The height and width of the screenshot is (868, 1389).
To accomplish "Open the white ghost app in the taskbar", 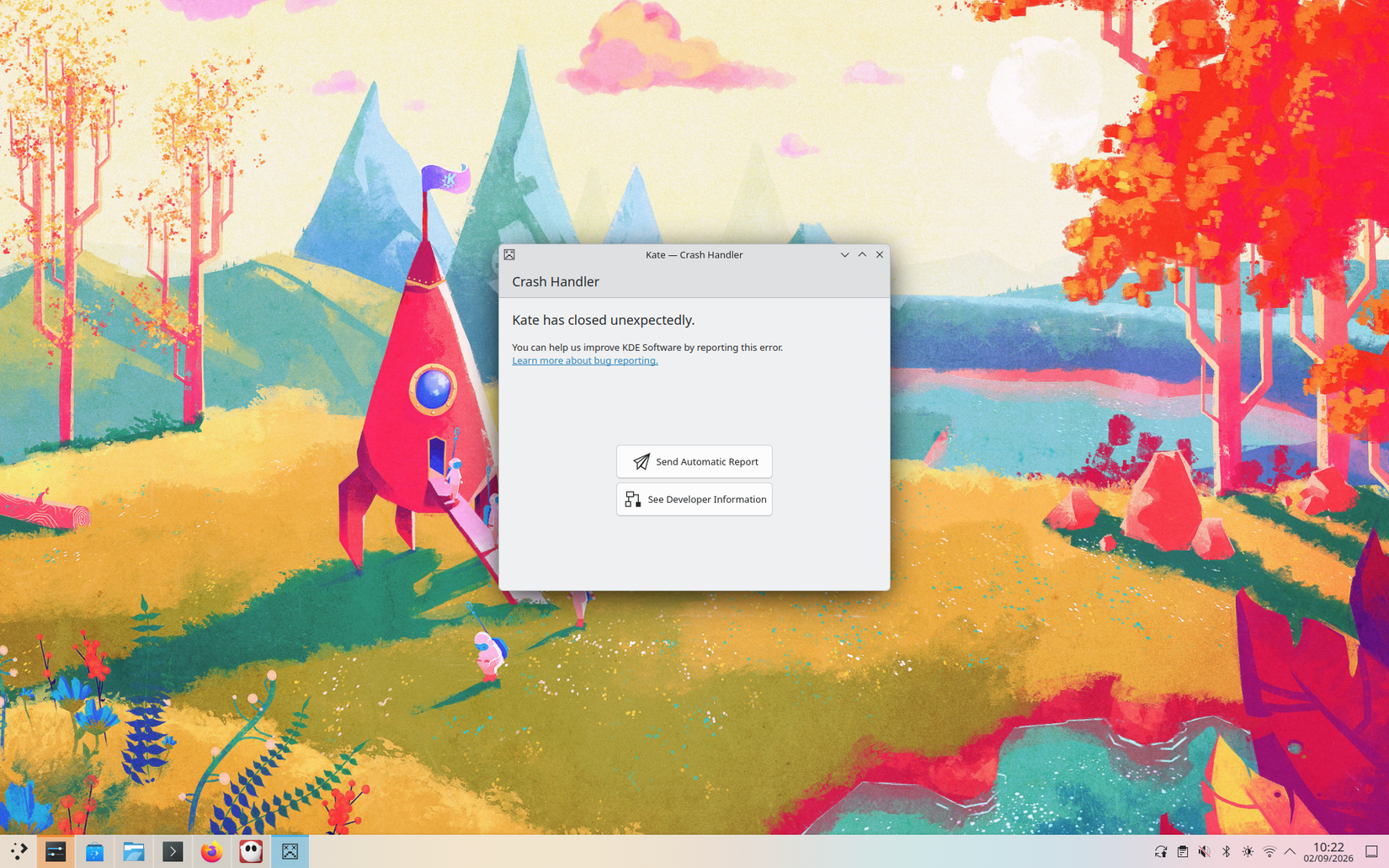I will [251, 851].
